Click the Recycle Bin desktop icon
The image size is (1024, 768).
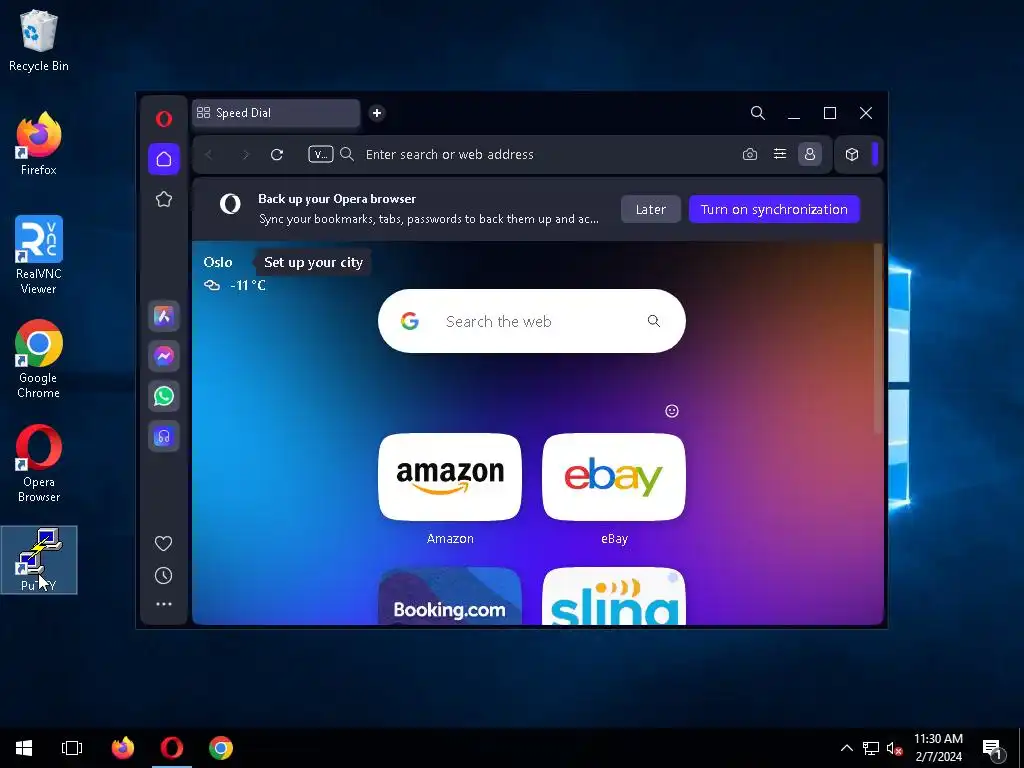pos(39,40)
